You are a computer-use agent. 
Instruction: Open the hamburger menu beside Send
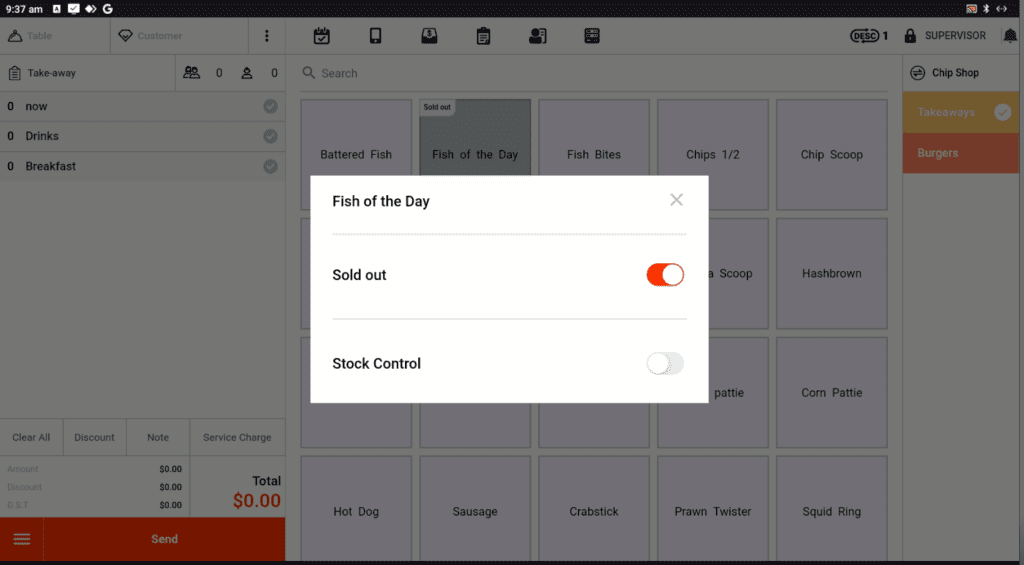22,539
